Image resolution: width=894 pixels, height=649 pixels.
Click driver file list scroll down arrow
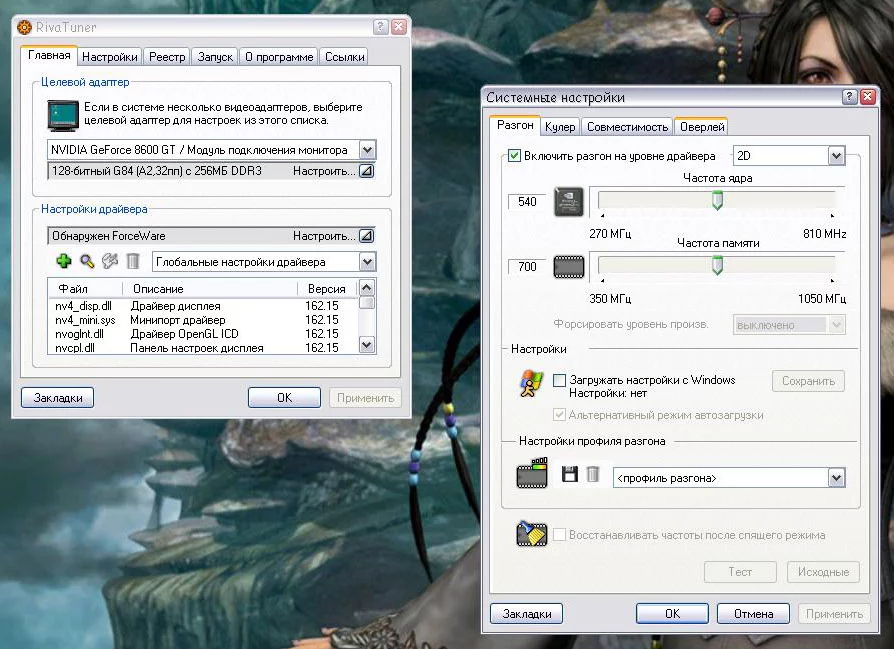(x=367, y=344)
